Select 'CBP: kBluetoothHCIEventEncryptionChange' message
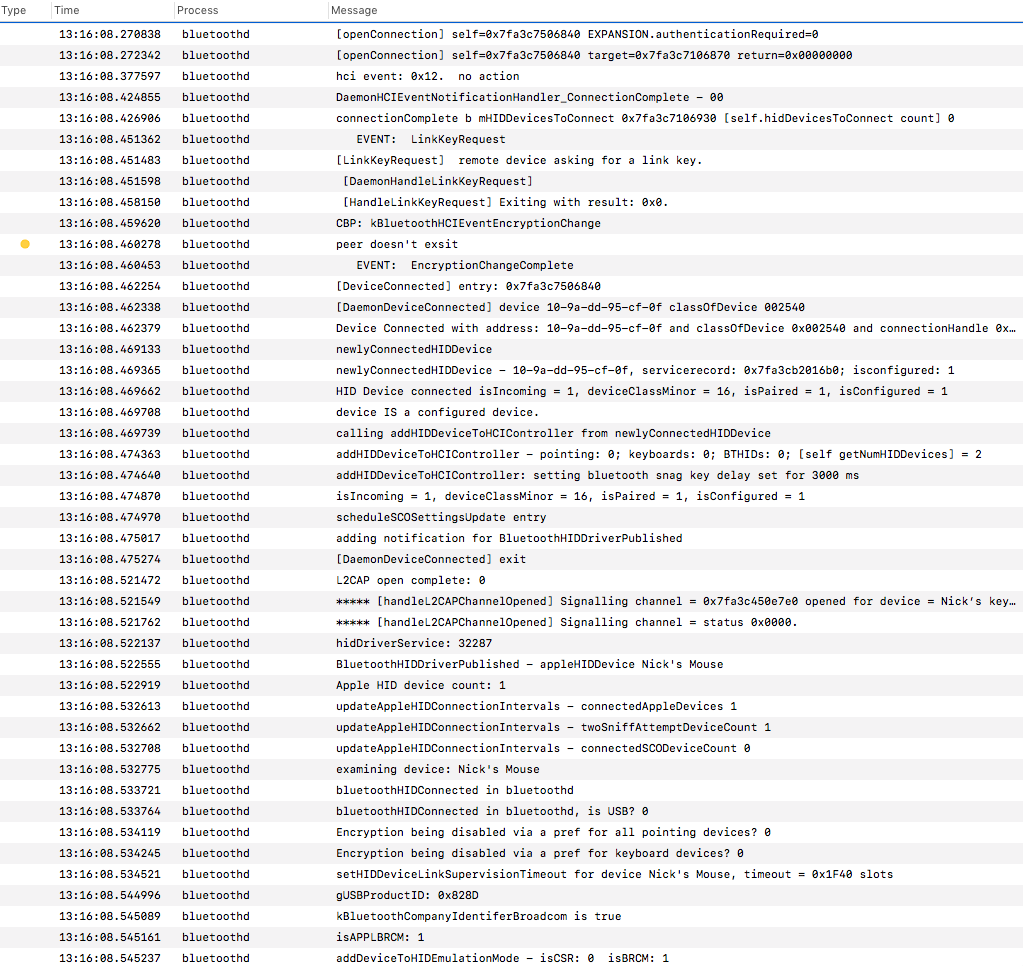This screenshot has height=966, width=1023. 468,223
